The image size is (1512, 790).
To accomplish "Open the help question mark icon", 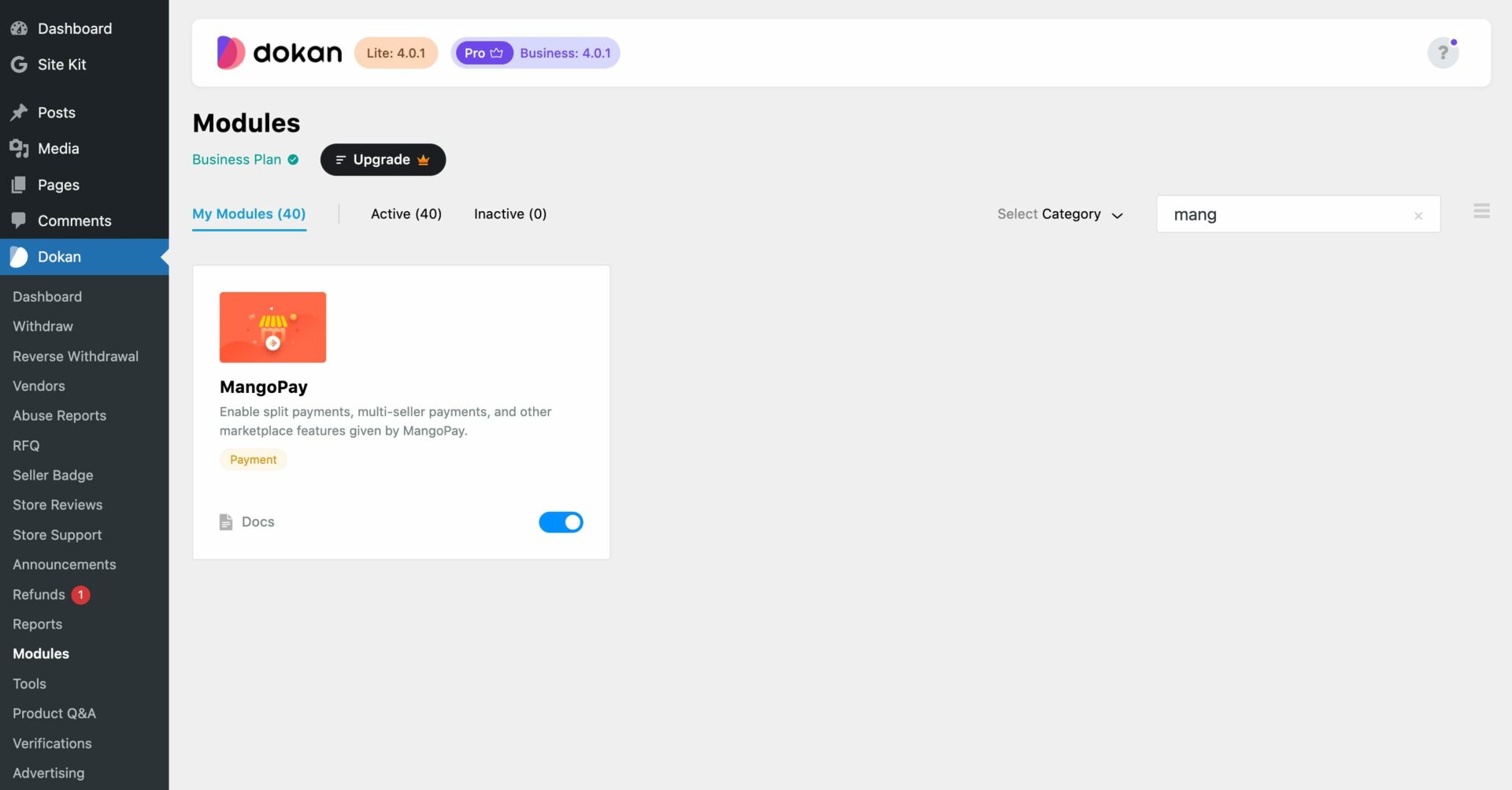I will pos(1443,53).
